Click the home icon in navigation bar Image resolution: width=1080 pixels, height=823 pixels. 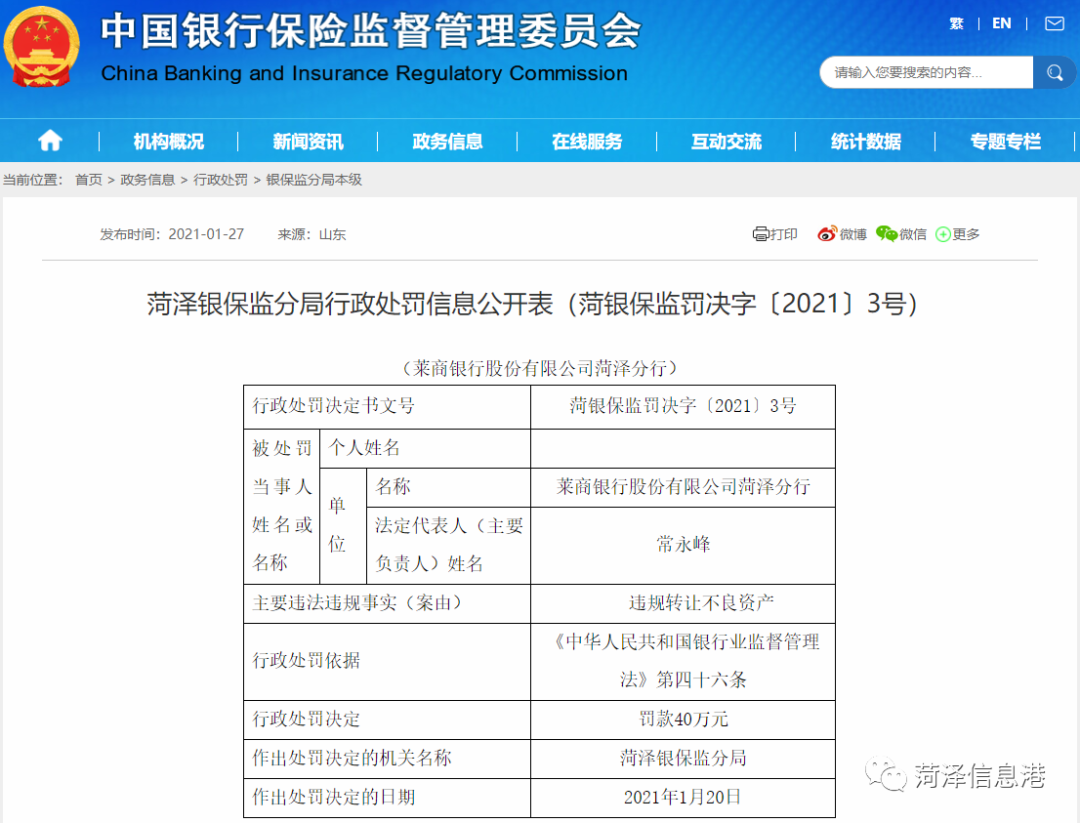(50, 141)
